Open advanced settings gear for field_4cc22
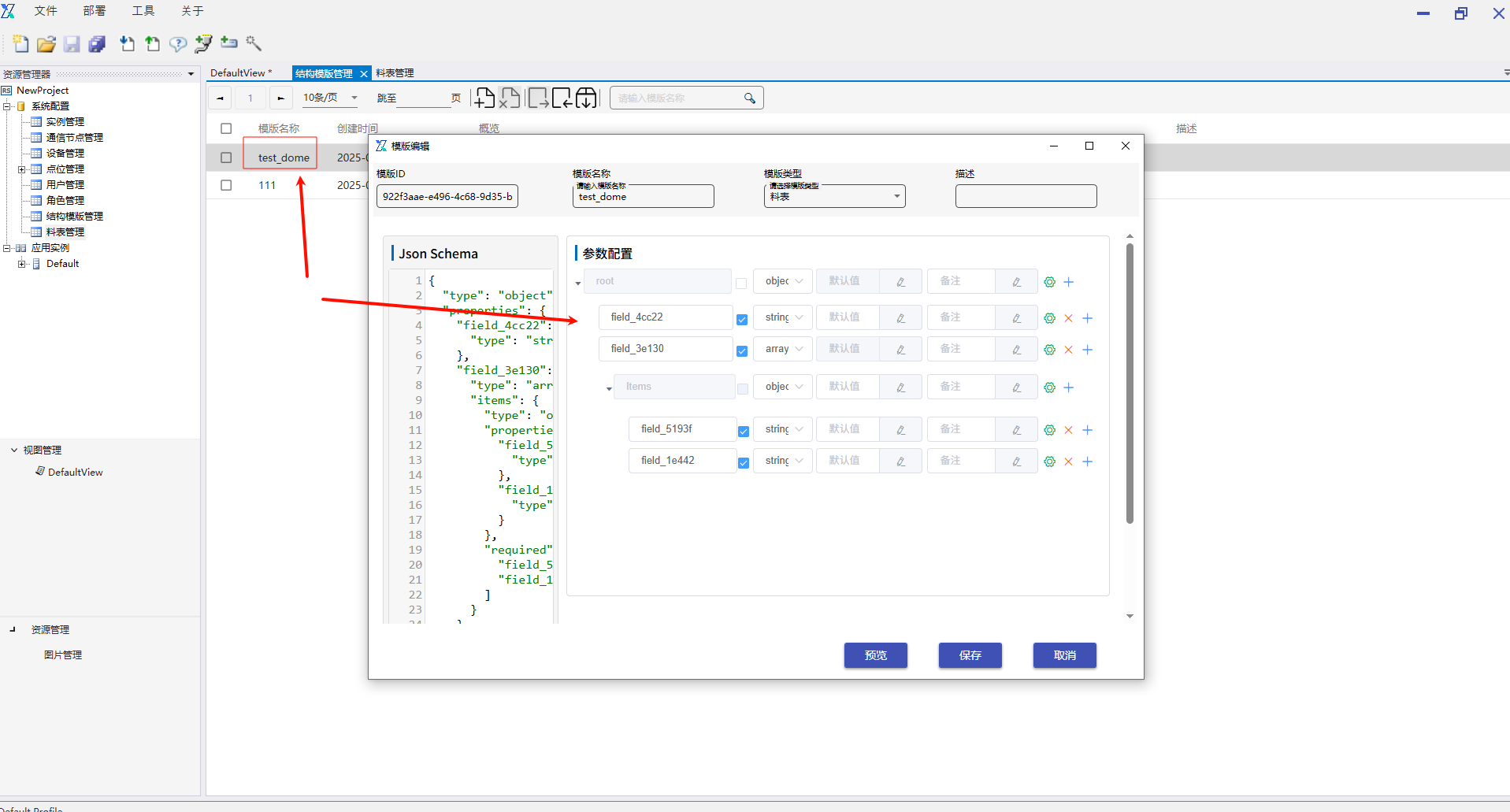The width and height of the screenshot is (1510, 812). [1049, 318]
